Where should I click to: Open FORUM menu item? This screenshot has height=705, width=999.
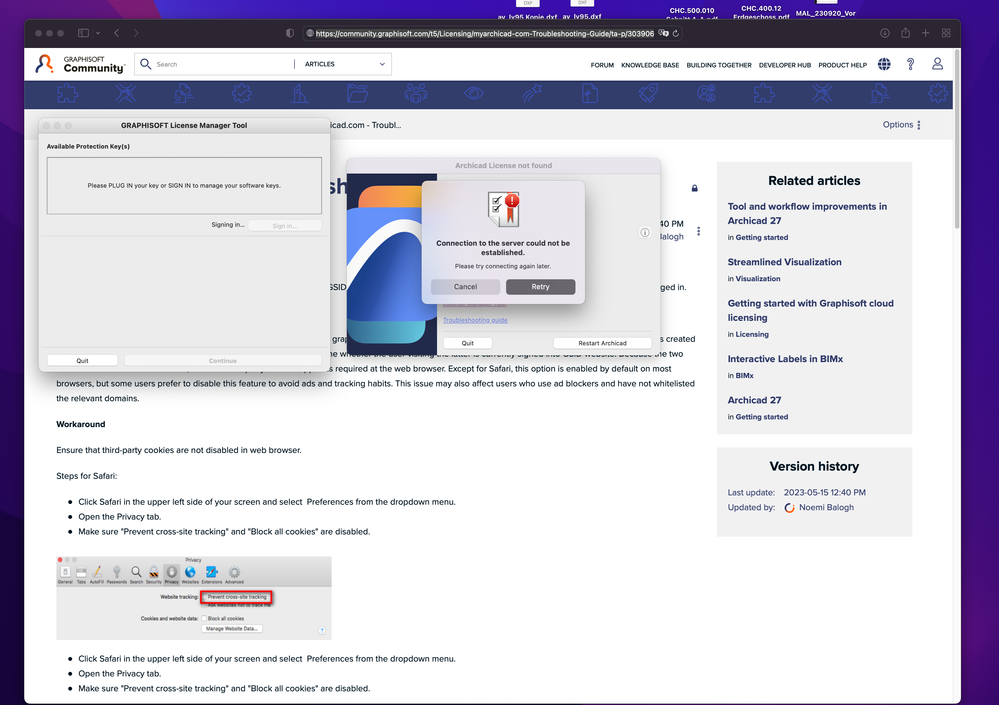pyautogui.click(x=601, y=65)
